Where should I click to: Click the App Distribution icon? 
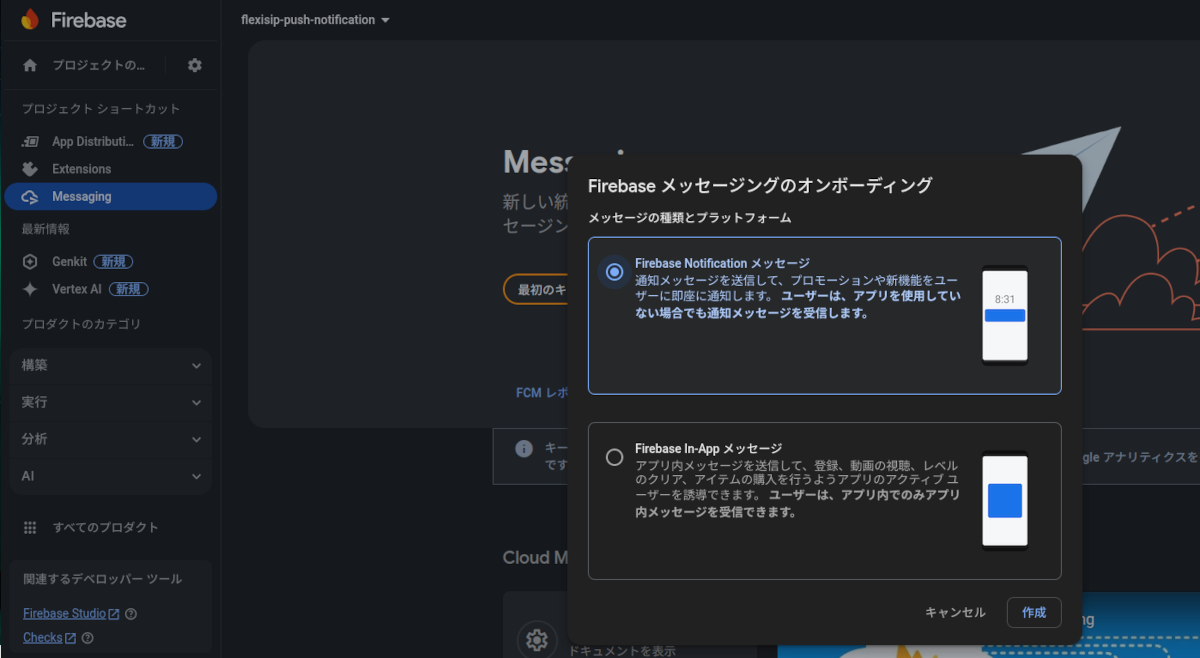[x=30, y=142]
